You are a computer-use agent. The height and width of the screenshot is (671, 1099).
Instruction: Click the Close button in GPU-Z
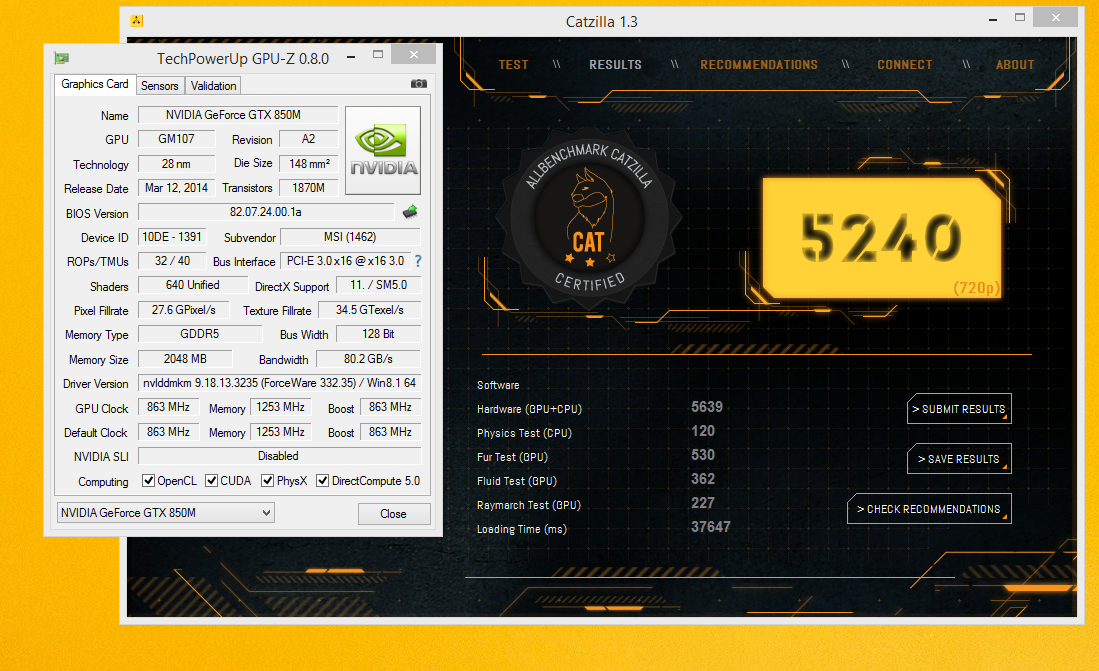pyautogui.click(x=394, y=514)
